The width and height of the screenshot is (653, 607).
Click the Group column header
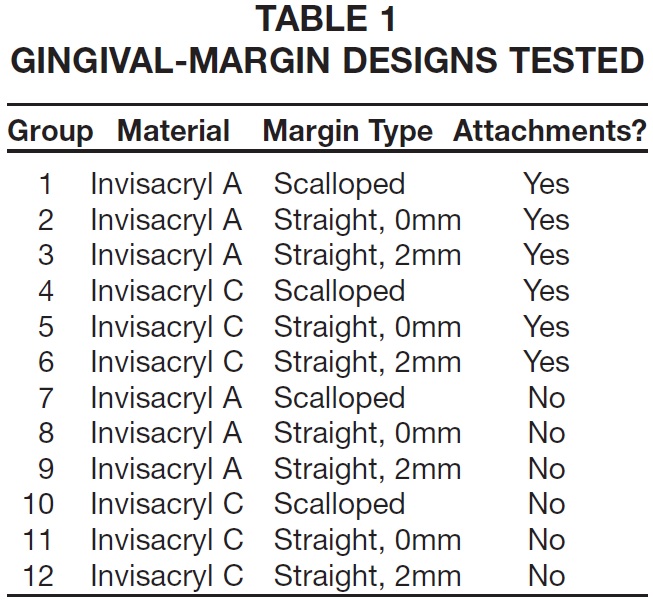click(x=50, y=132)
